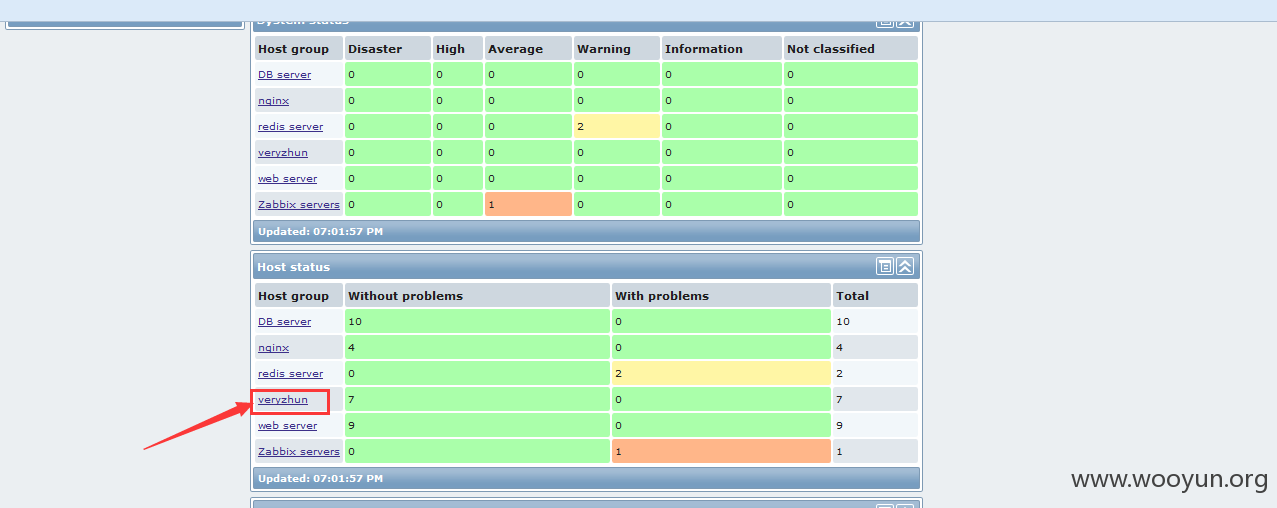
Task: Open redis server link in Host status
Action: (290, 374)
